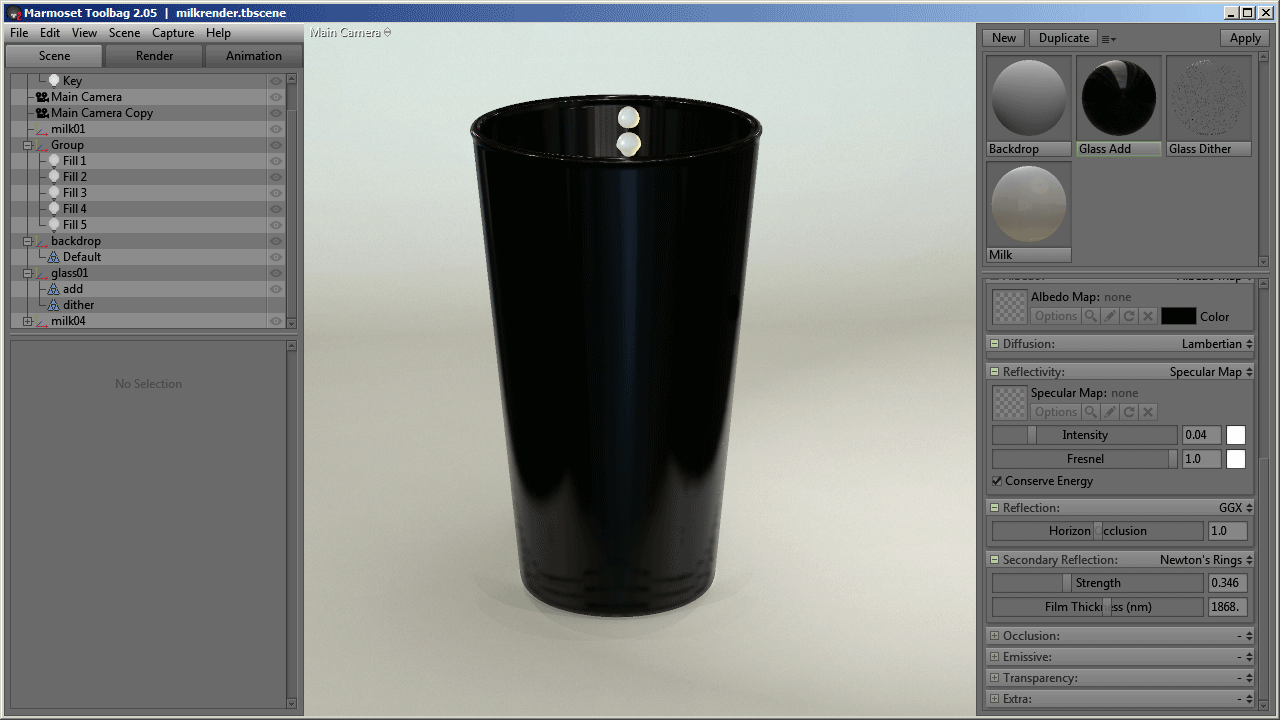Disable the Conserve Energy checkbox
Image resolution: width=1280 pixels, height=720 pixels.
click(996, 481)
